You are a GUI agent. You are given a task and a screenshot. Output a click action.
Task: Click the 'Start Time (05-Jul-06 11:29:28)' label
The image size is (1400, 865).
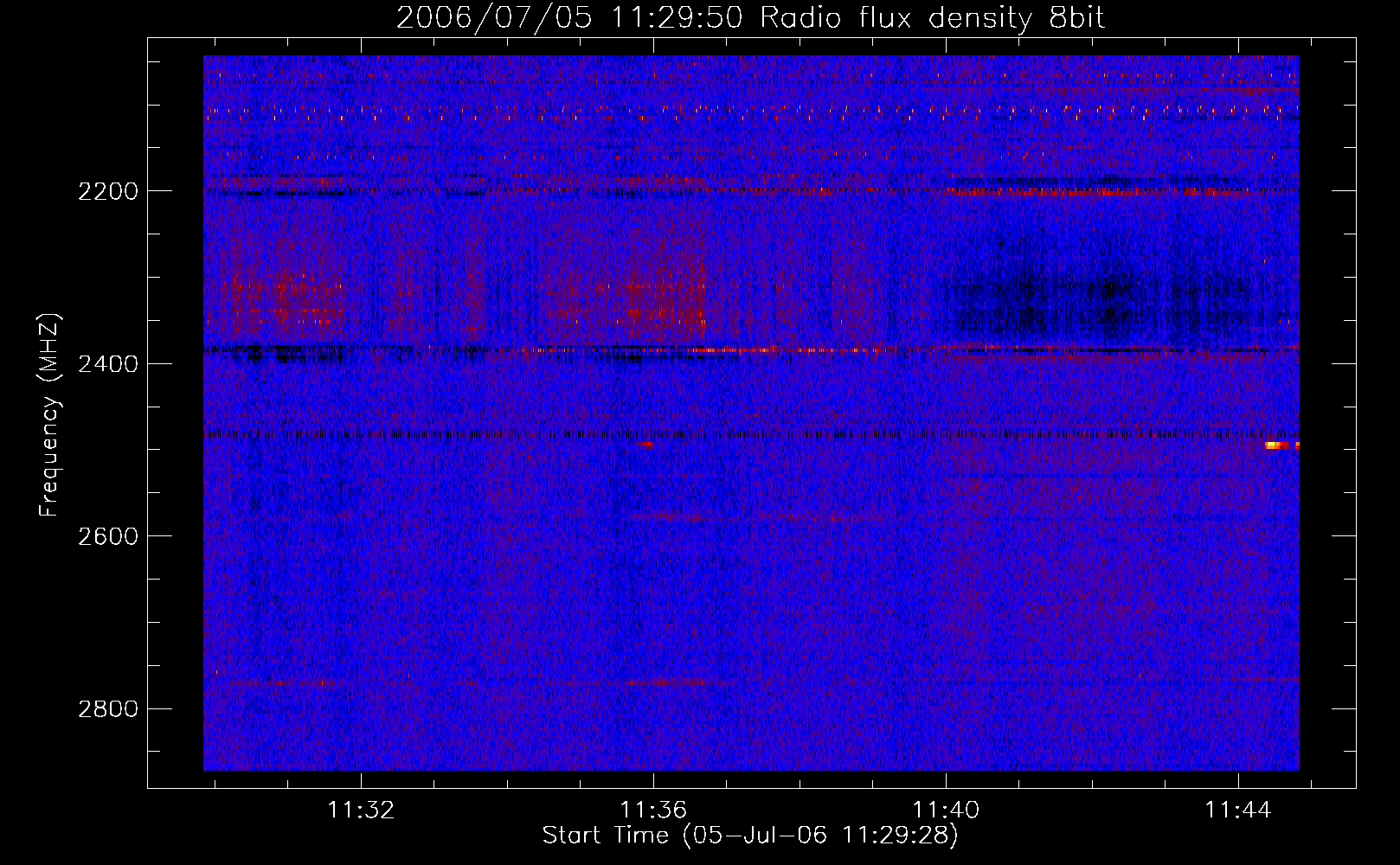pyautogui.click(x=750, y=836)
